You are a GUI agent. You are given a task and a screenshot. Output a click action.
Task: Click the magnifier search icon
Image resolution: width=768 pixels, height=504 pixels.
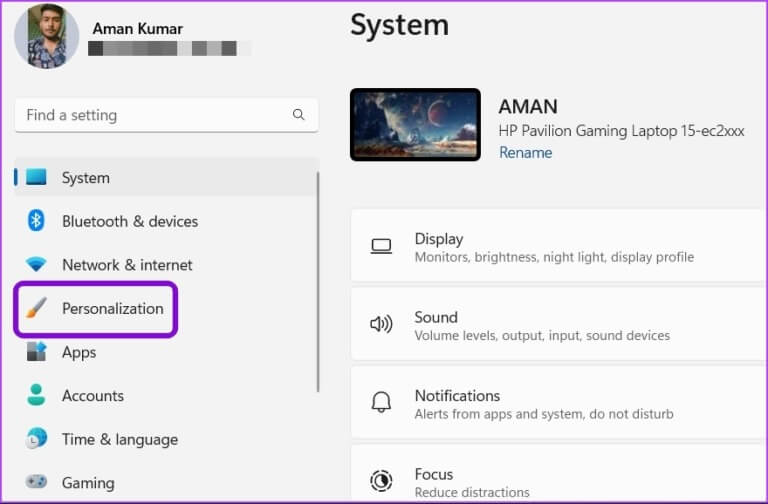coord(298,115)
